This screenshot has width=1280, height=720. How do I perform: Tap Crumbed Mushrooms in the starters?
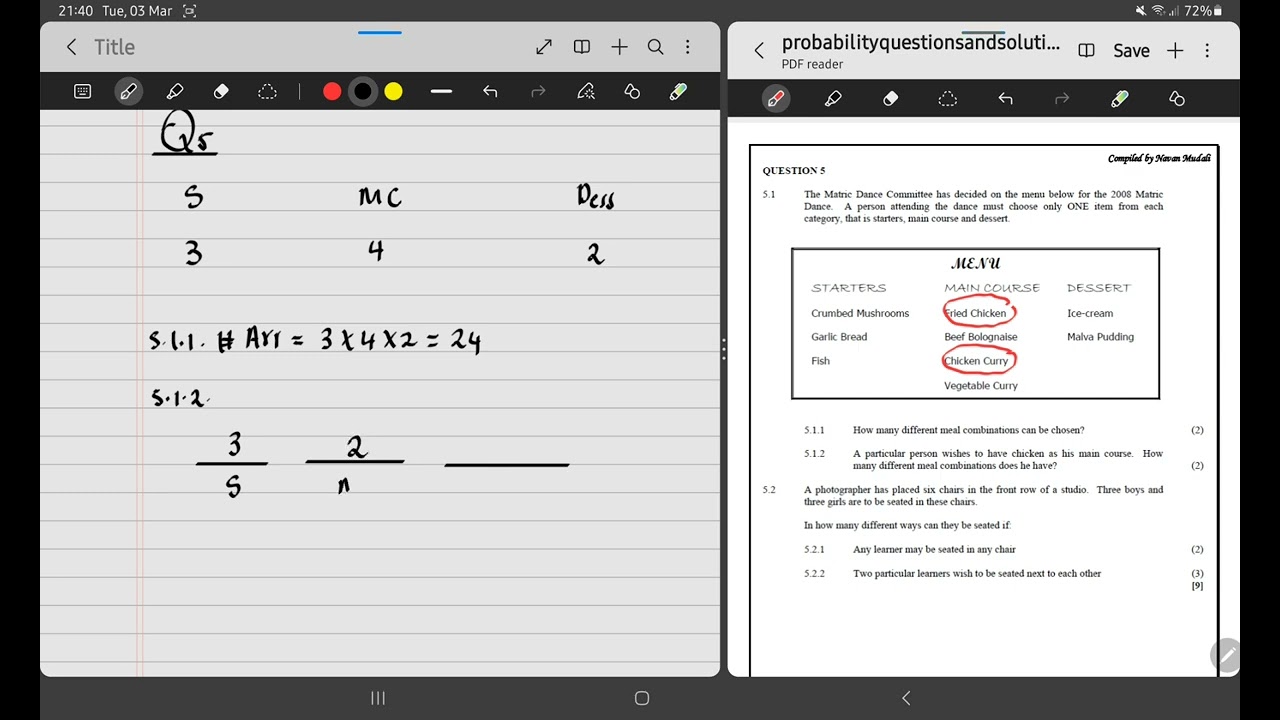[x=860, y=313]
